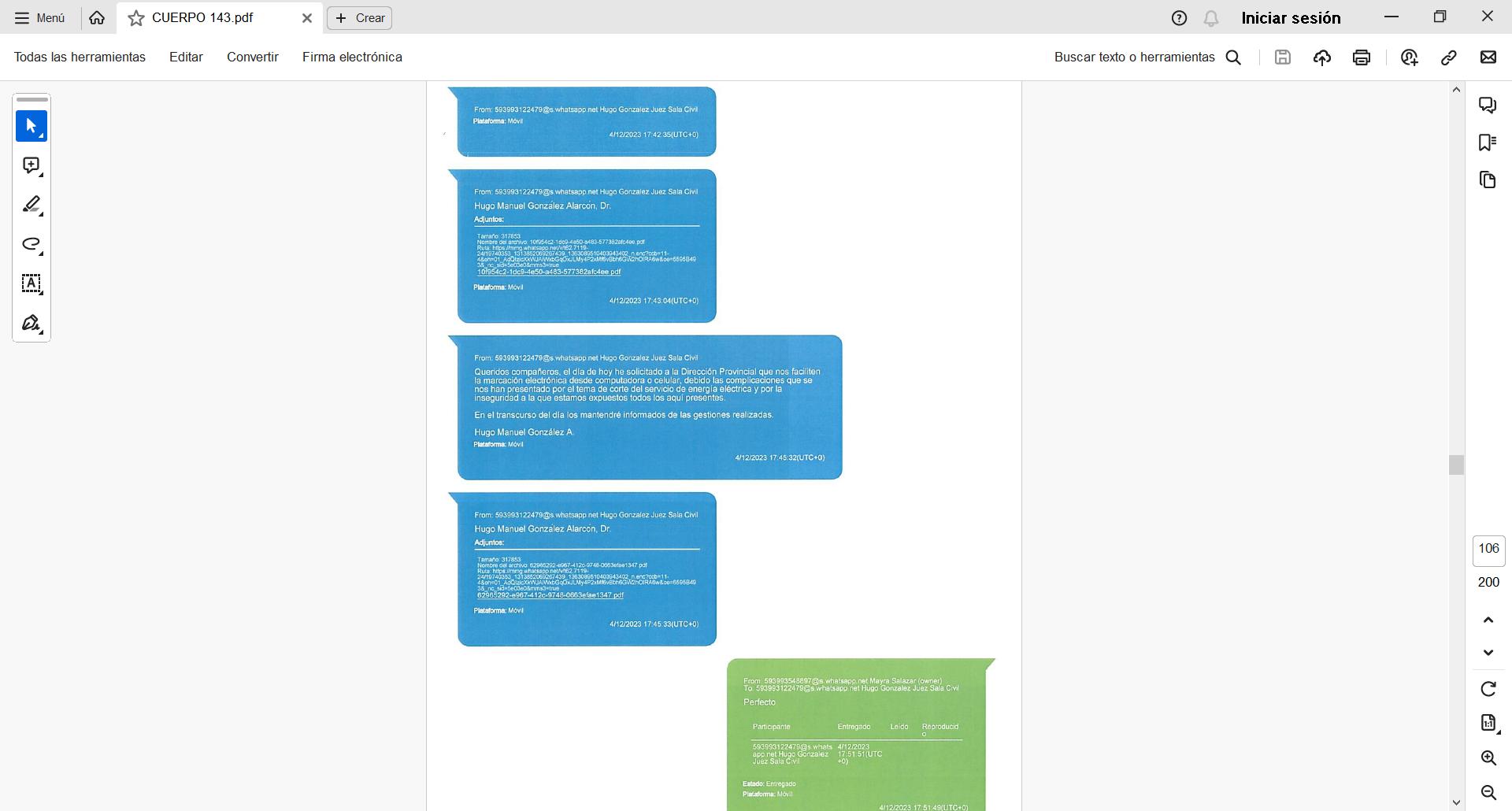Go to next page down chevron
The image size is (1512, 811).
pos(1488,653)
